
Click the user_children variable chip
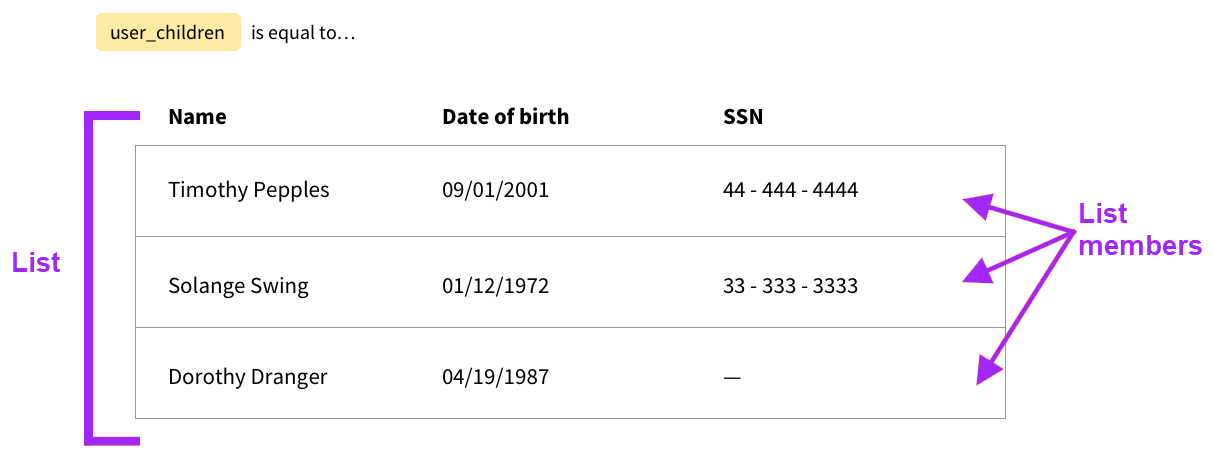pyautogui.click(x=168, y=32)
